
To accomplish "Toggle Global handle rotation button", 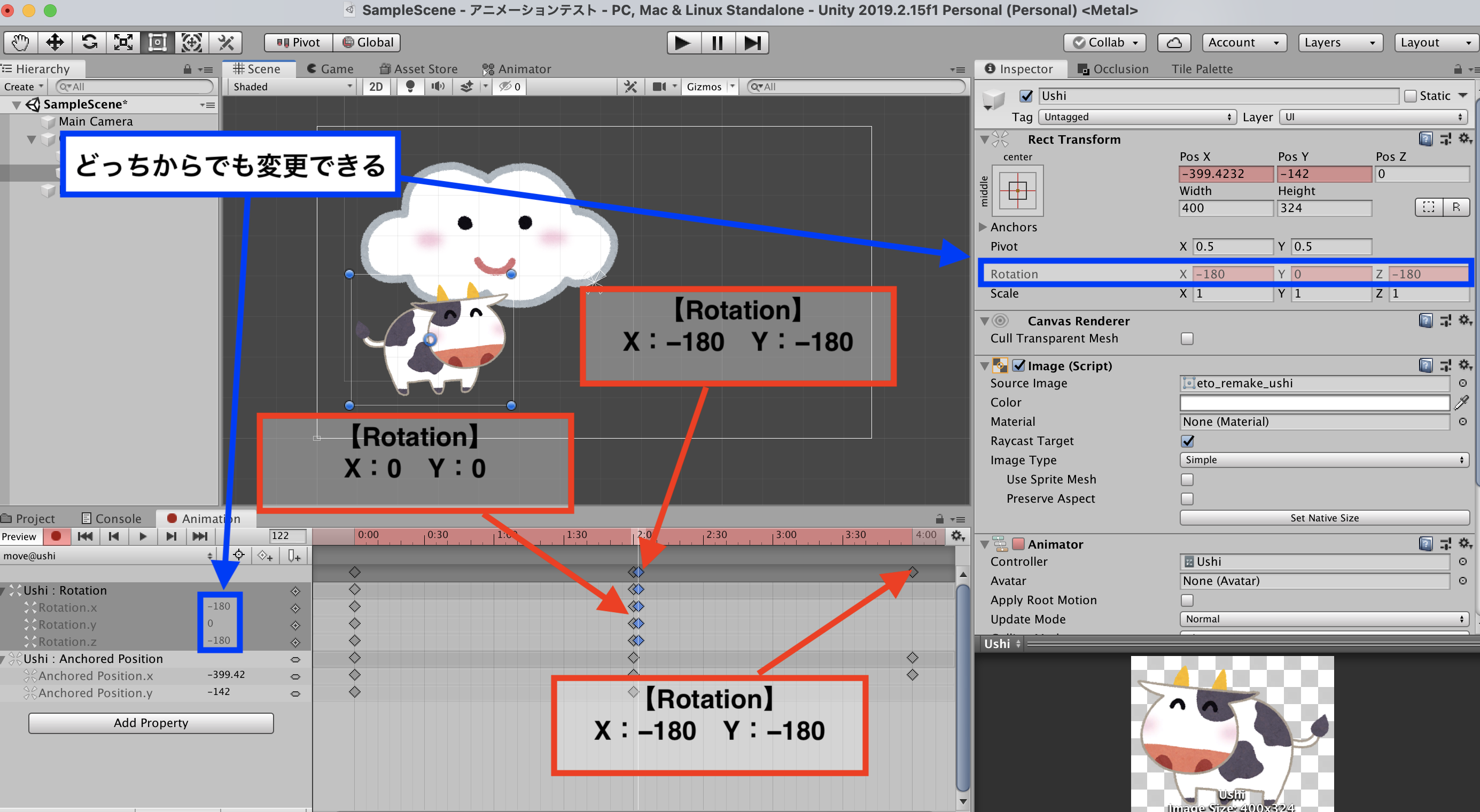I will click(367, 43).
